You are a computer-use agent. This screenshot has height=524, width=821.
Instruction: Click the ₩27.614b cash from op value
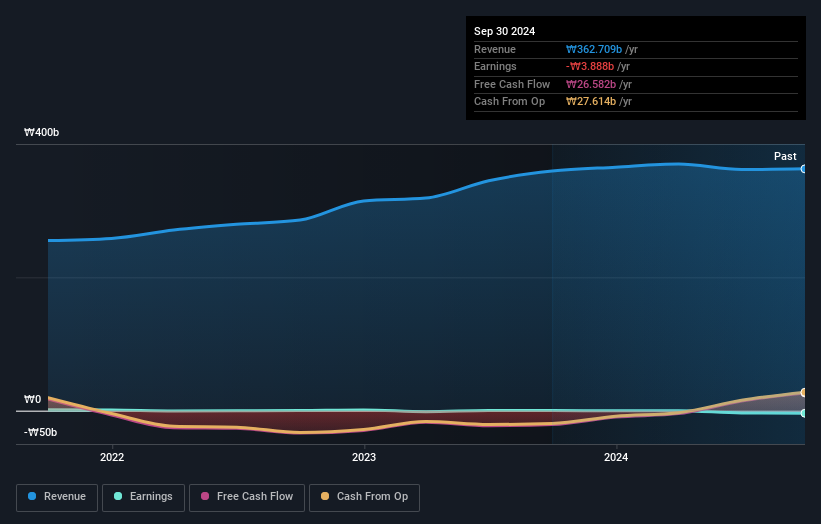point(591,102)
